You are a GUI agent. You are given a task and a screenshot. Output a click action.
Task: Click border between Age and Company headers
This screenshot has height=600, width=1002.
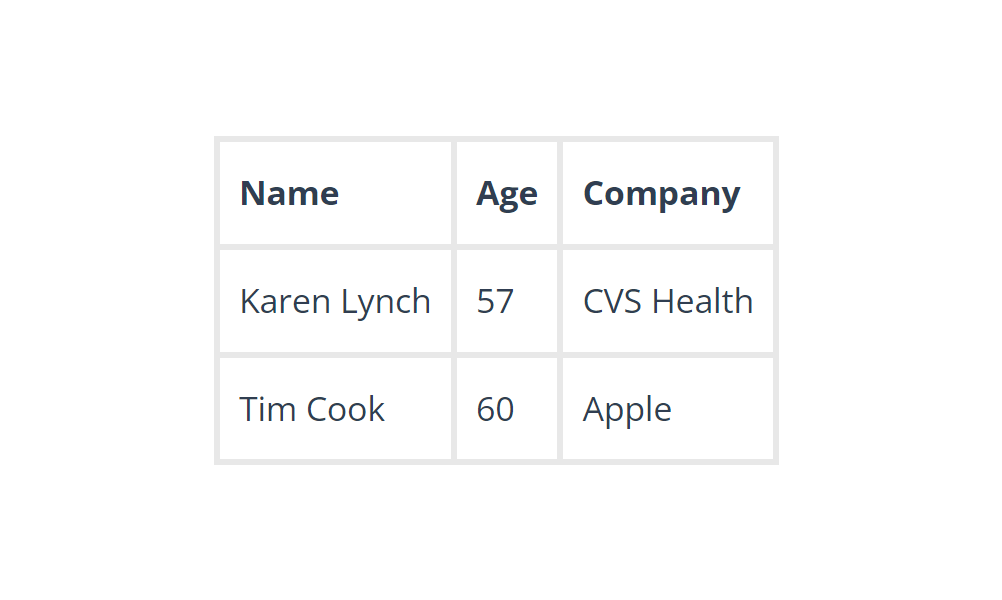[x=560, y=193]
